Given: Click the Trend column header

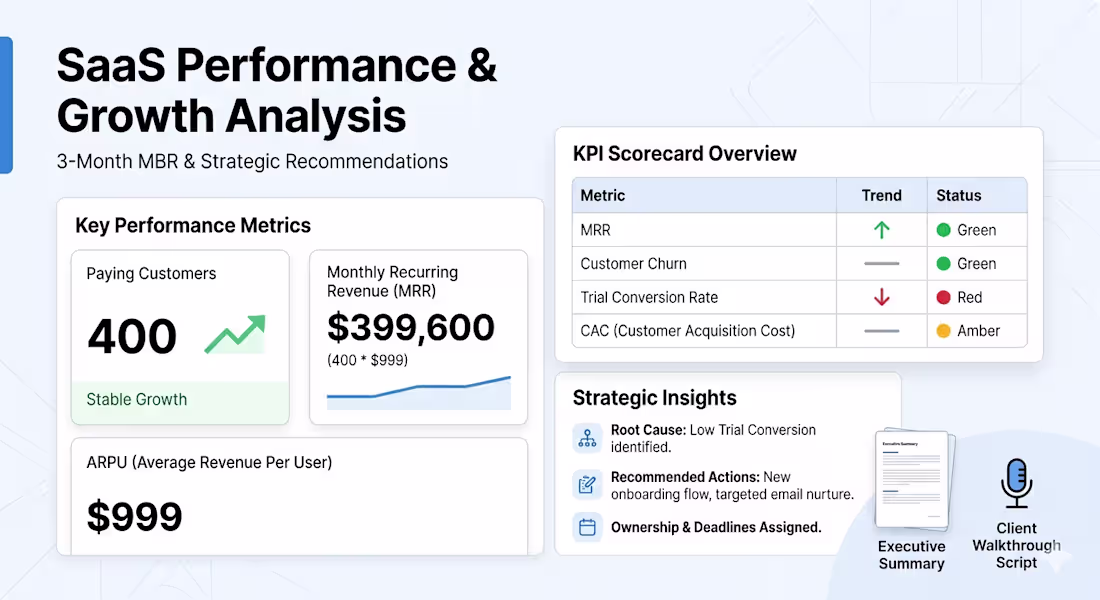Looking at the screenshot, I should pyautogui.click(x=882, y=196).
